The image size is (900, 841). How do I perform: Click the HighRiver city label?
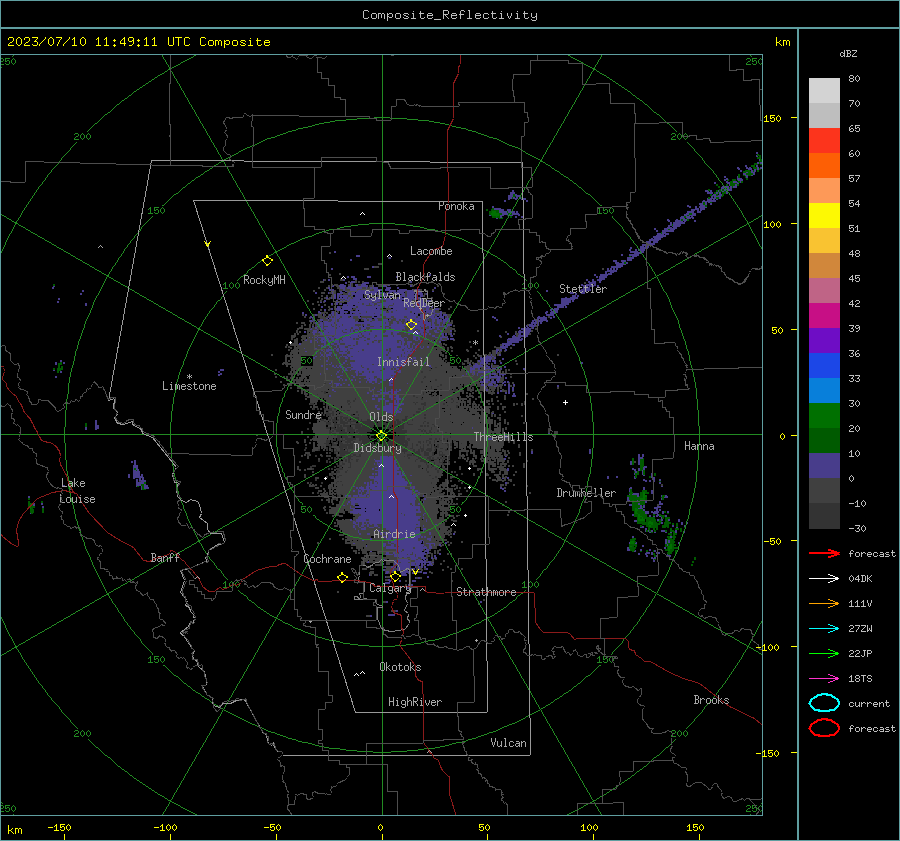point(415,702)
